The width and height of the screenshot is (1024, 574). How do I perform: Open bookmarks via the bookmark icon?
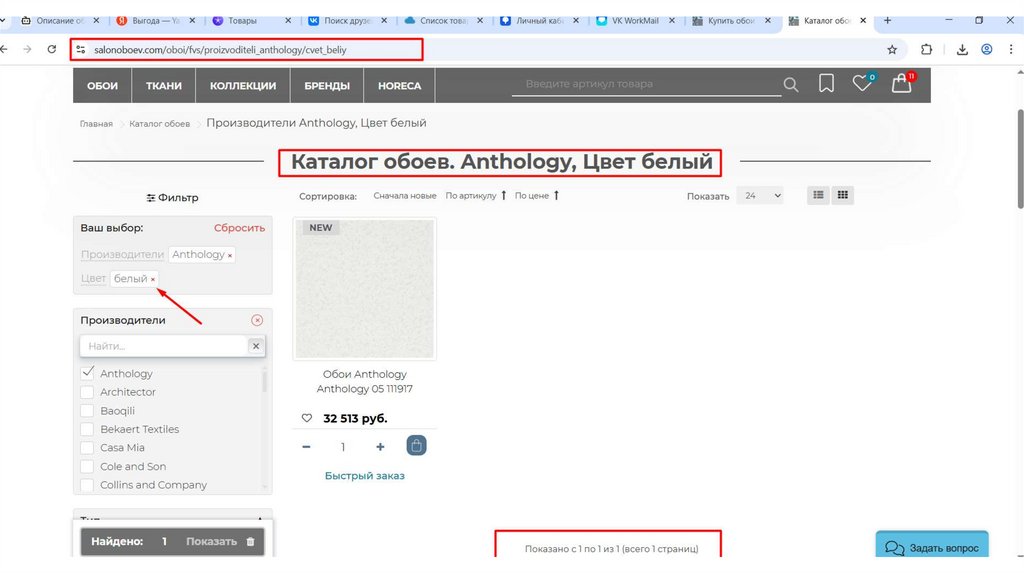pos(826,84)
